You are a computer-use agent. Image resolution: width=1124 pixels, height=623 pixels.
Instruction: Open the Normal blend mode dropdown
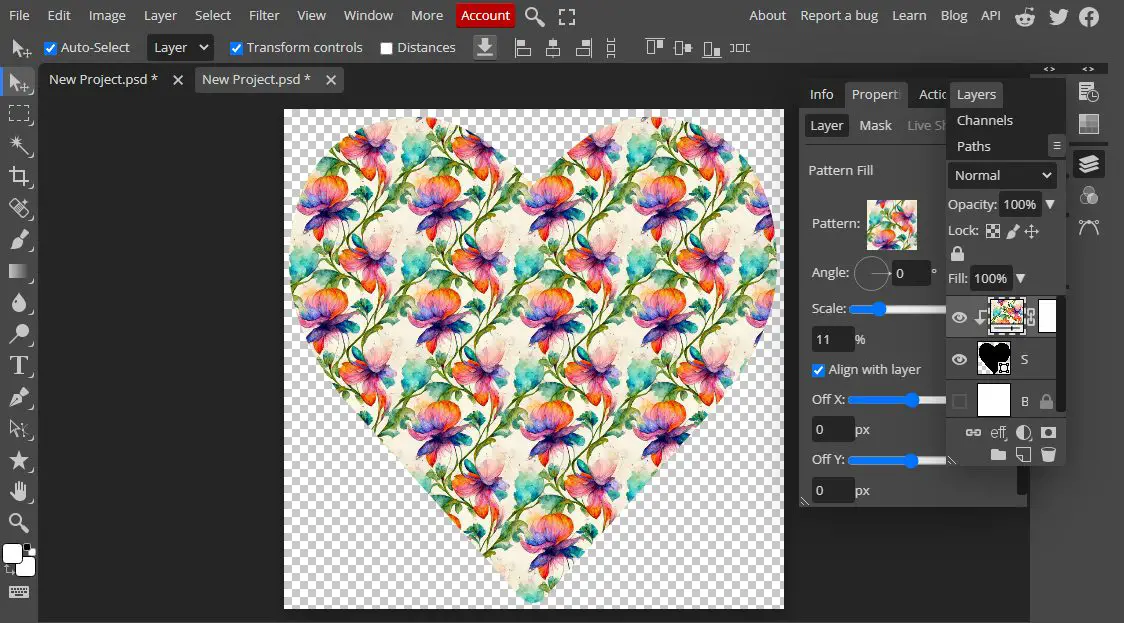pos(1002,175)
